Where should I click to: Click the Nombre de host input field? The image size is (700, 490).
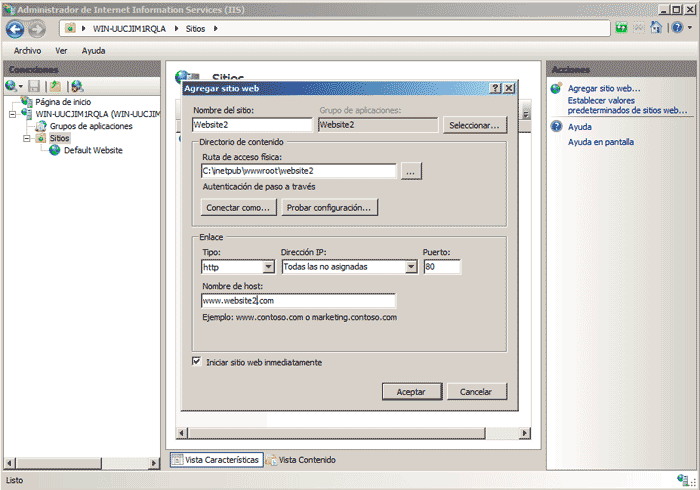(298, 300)
